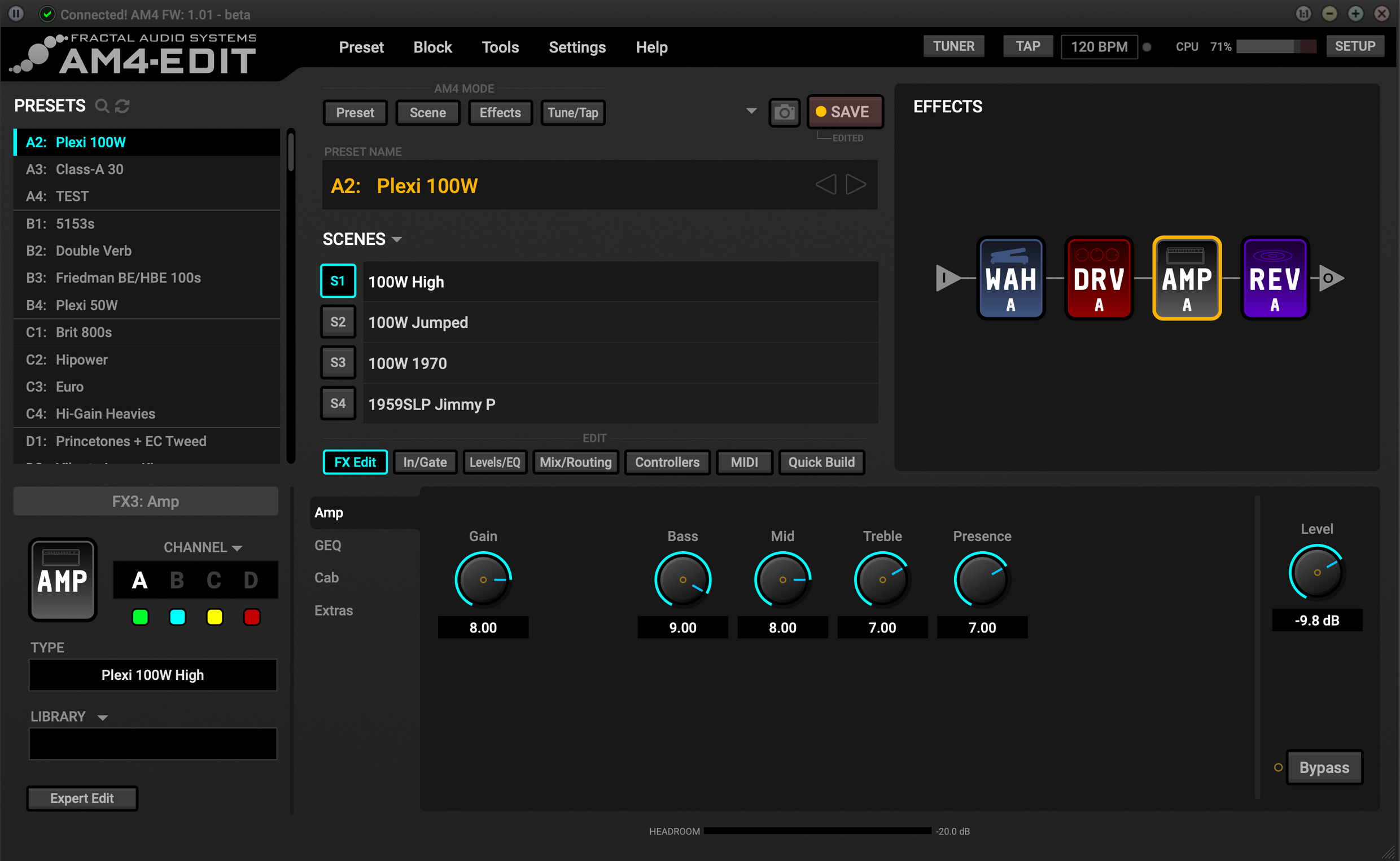Refresh the presets list
Screen dimensions: 1400x861
122,106
